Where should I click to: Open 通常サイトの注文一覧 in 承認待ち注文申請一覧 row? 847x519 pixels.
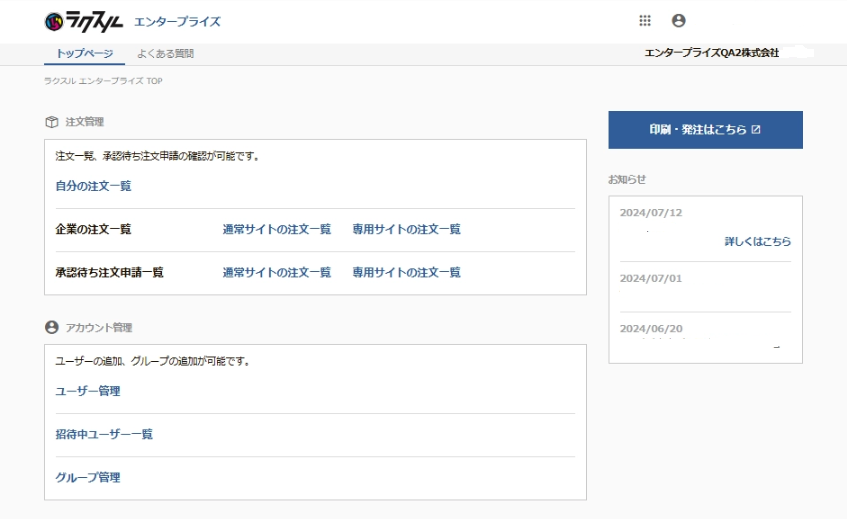click(x=277, y=272)
